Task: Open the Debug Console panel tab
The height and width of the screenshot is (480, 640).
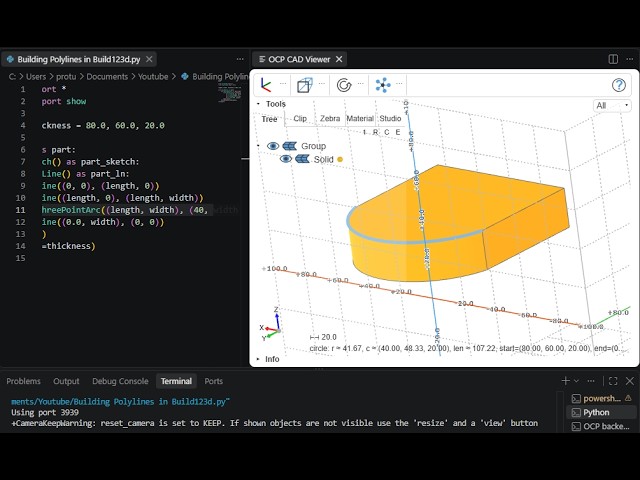Action: 120,381
